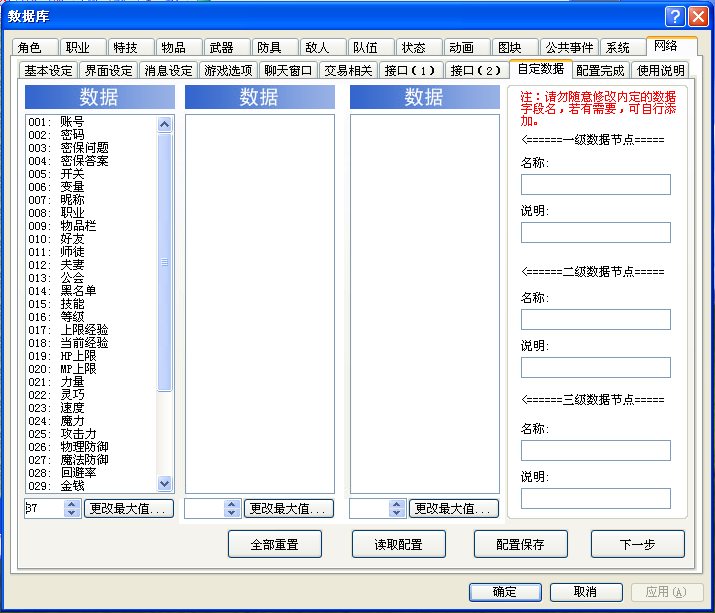Click the second-level node 说明 field
Viewport: 715px width, 613px height.
tap(596, 368)
